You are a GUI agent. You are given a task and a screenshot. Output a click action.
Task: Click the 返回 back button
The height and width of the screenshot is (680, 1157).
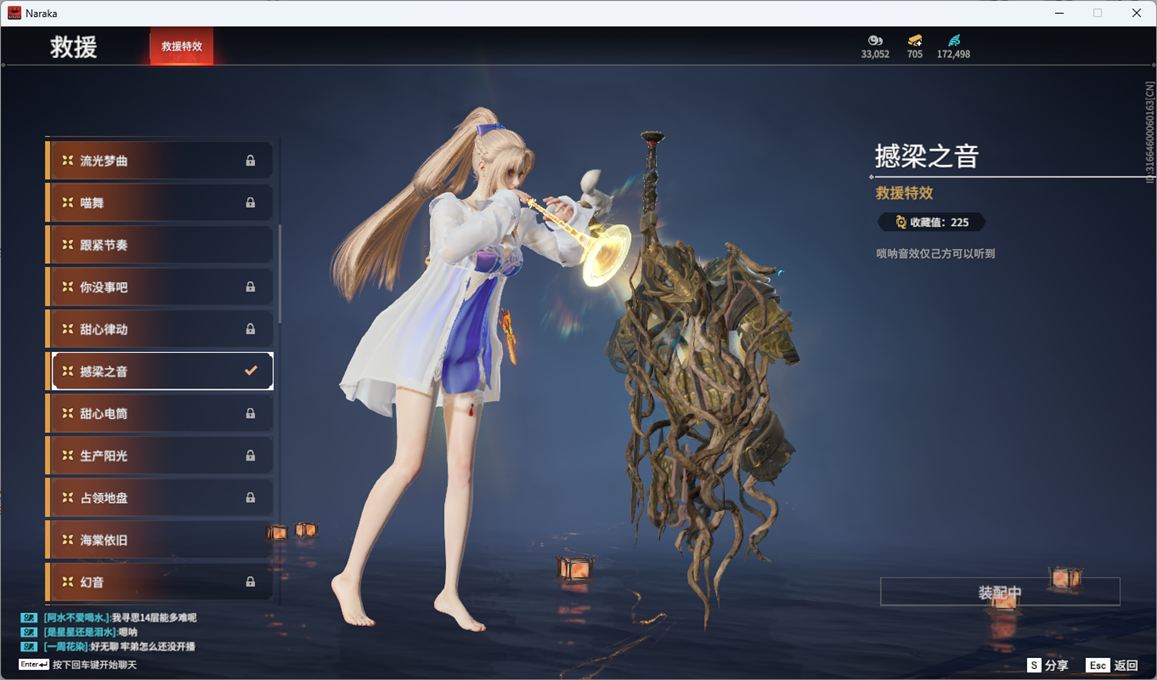pos(1113,665)
